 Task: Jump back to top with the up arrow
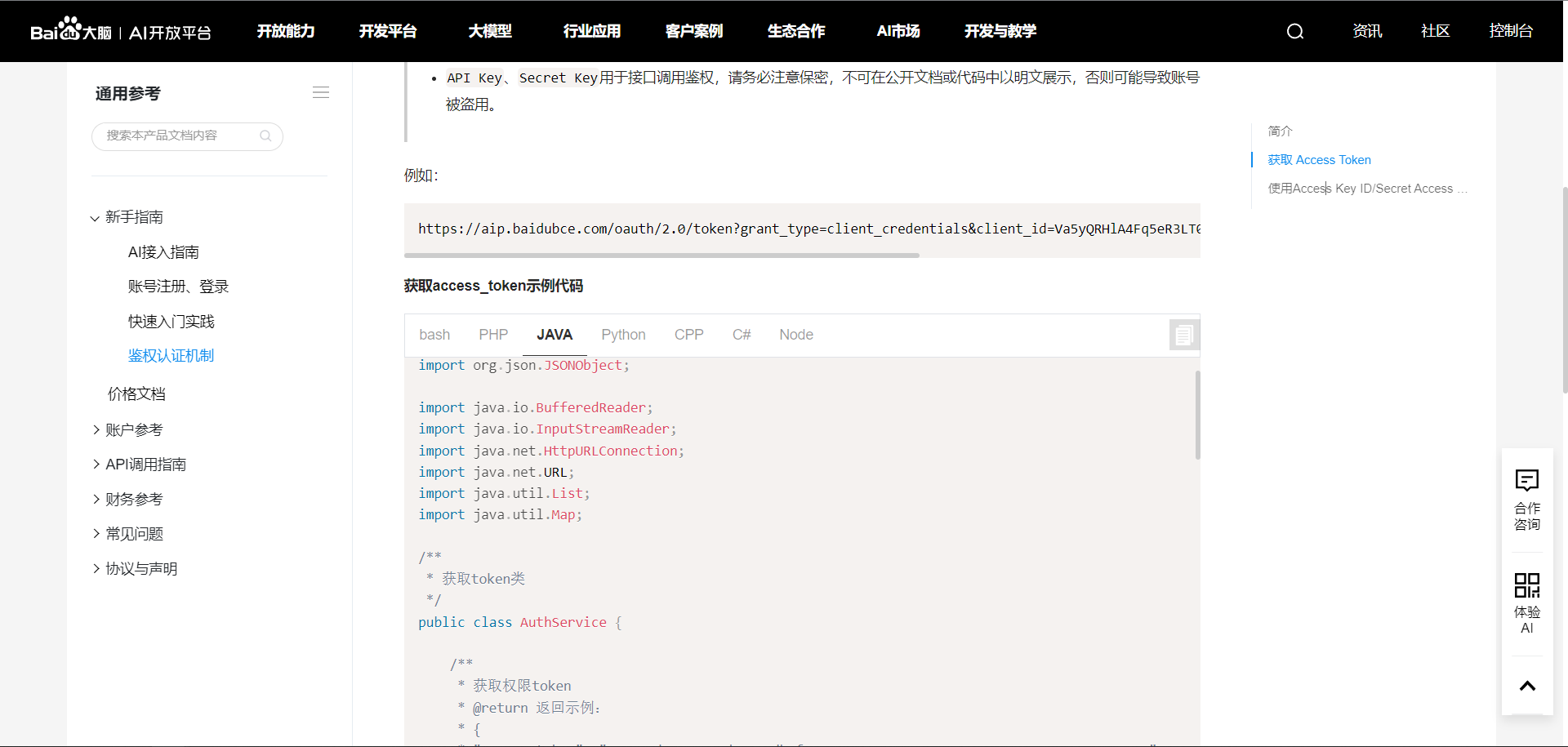pos(1527,686)
